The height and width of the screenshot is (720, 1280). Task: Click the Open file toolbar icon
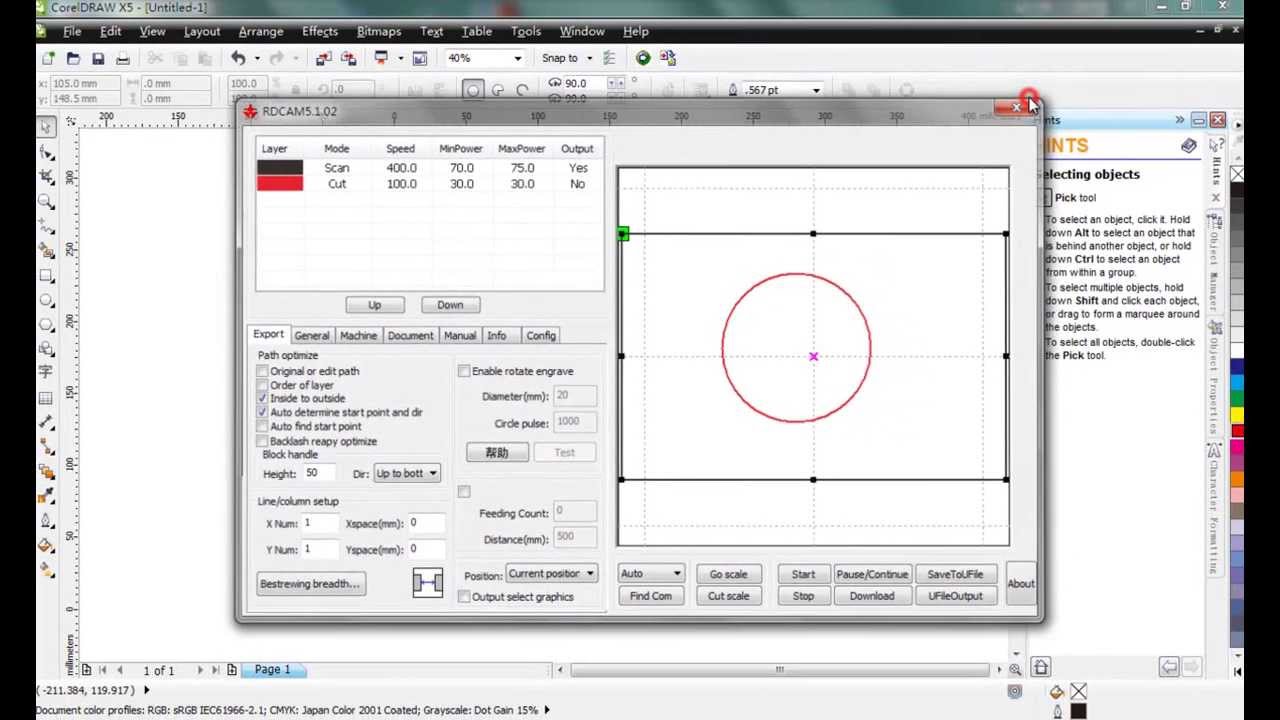pyautogui.click(x=73, y=58)
